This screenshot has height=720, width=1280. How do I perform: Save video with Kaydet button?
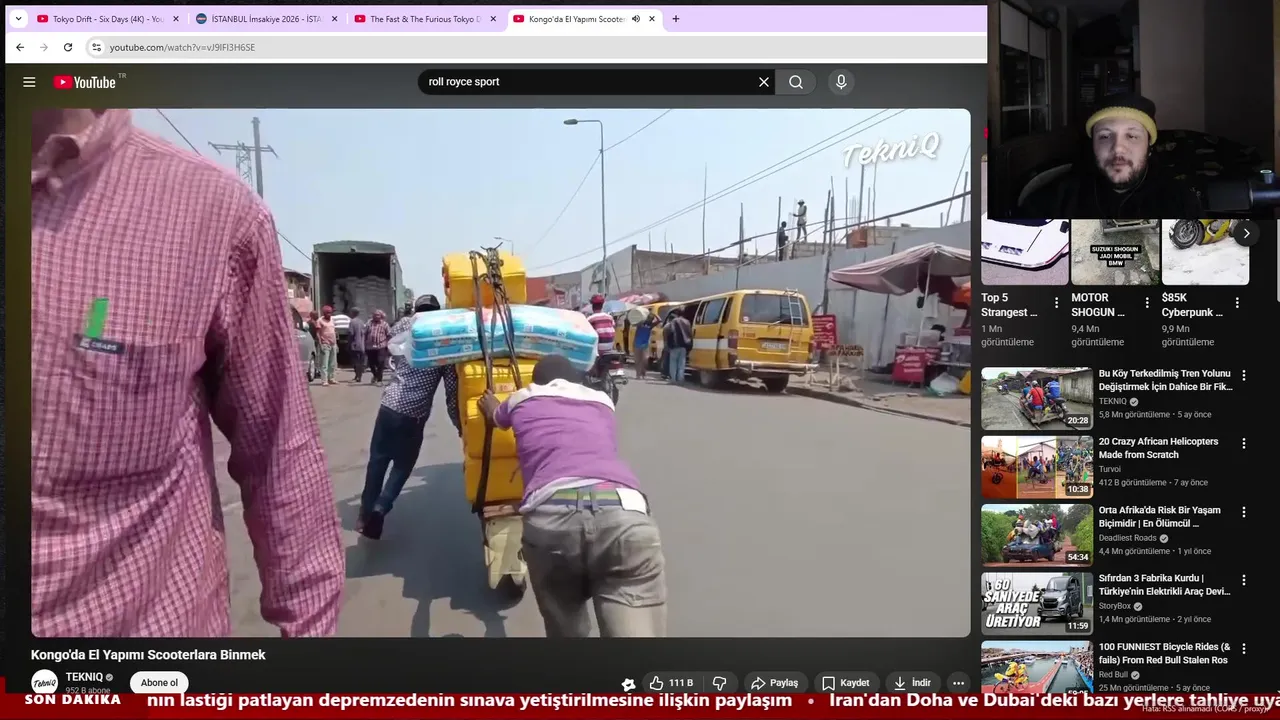[845, 683]
